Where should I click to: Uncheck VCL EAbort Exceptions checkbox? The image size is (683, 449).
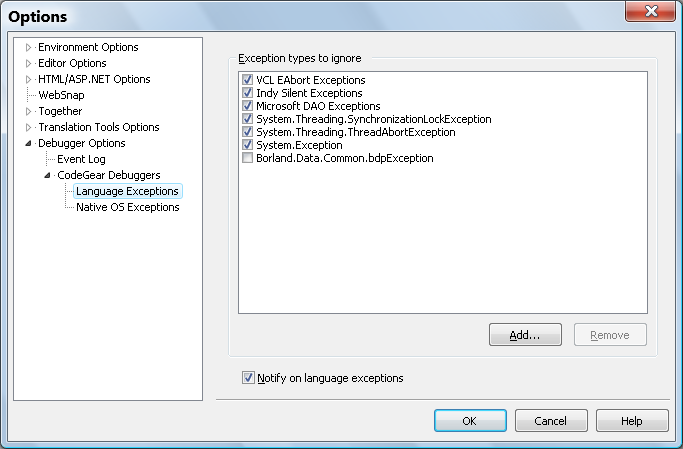tap(247, 80)
